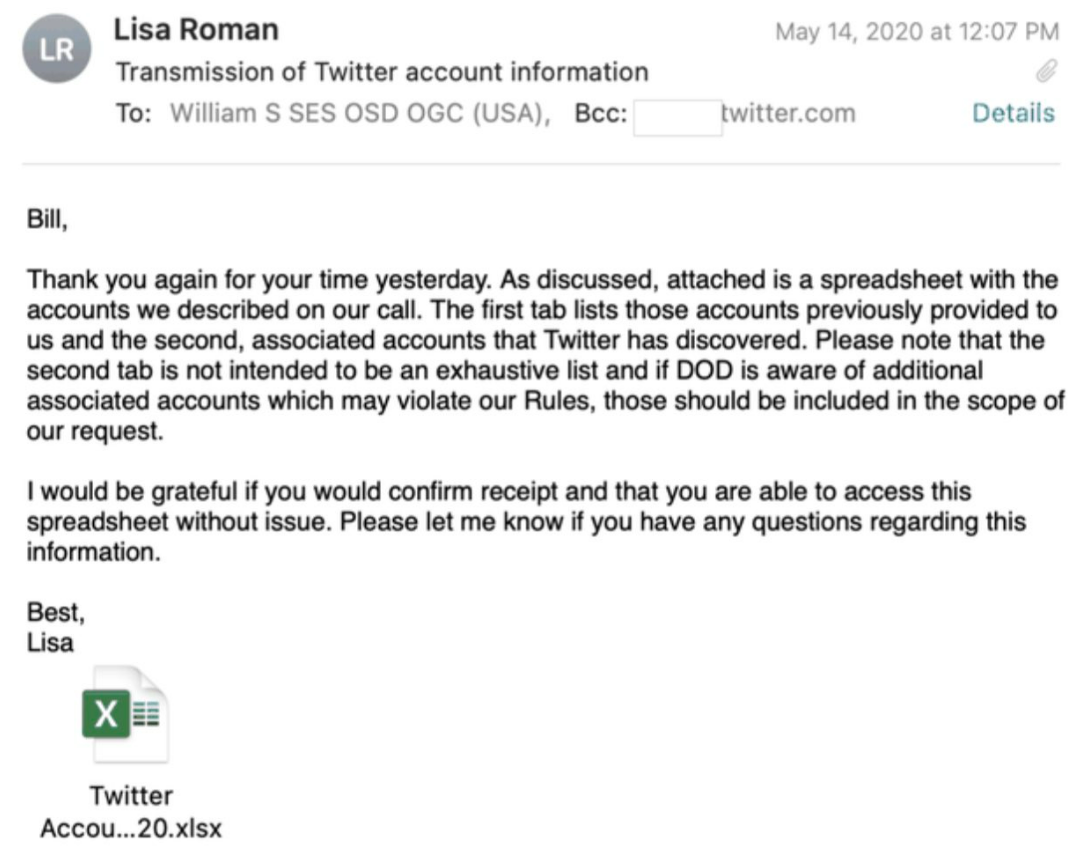Select recipient William S SES OSD OGC (USA)

coord(360,113)
